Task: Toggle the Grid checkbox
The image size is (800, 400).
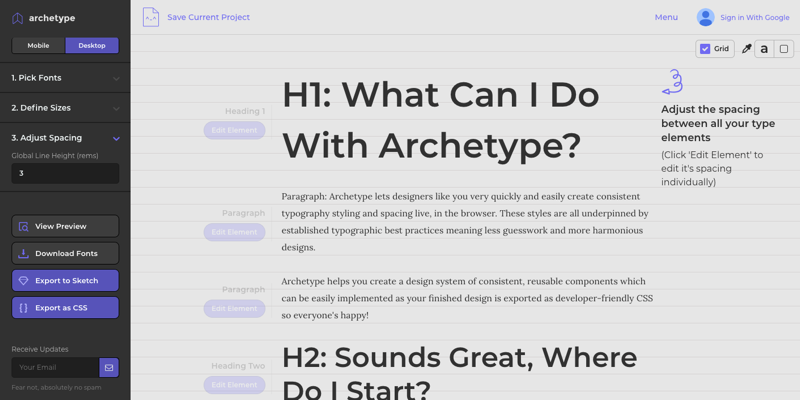Action: click(705, 49)
